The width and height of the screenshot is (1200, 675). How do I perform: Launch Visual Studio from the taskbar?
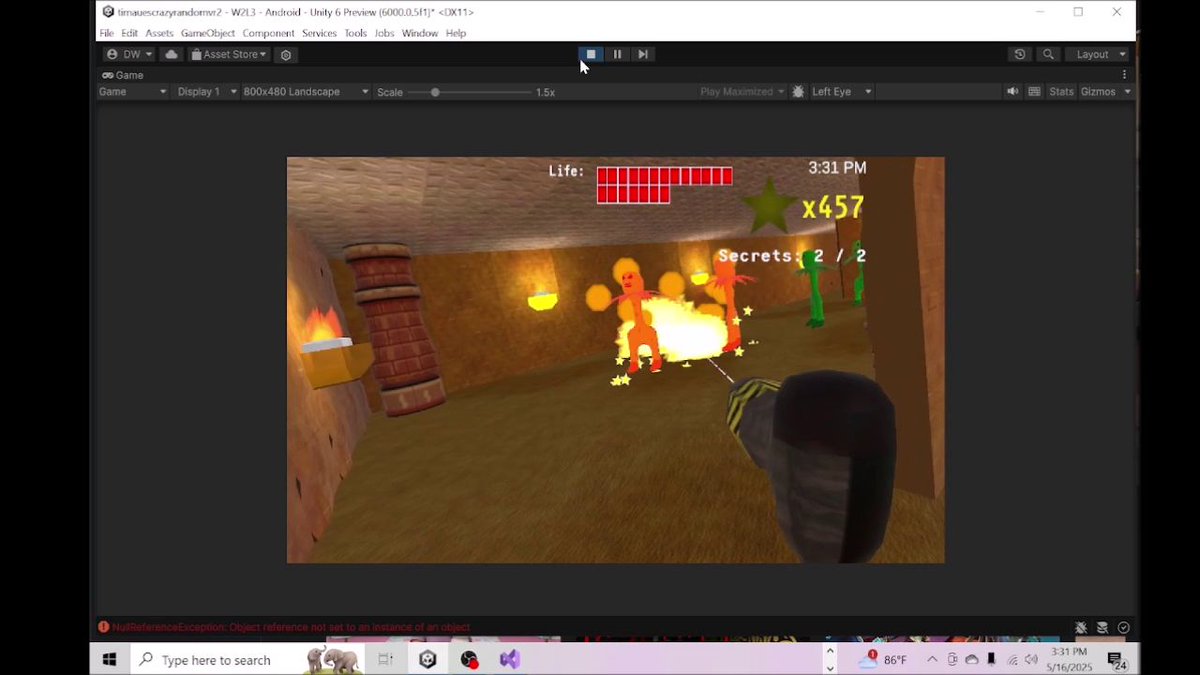[x=510, y=659]
